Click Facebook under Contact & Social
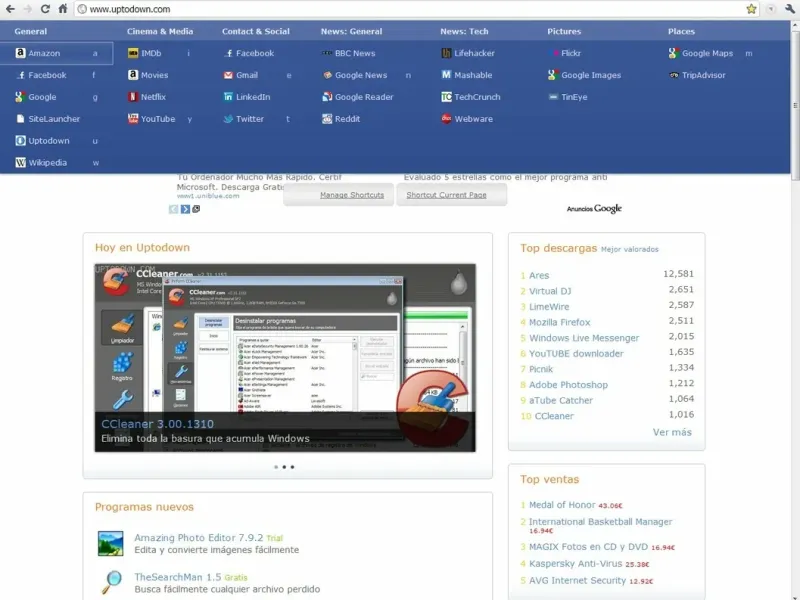The width and height of the screenshot is (800, 600). (249, 53)
